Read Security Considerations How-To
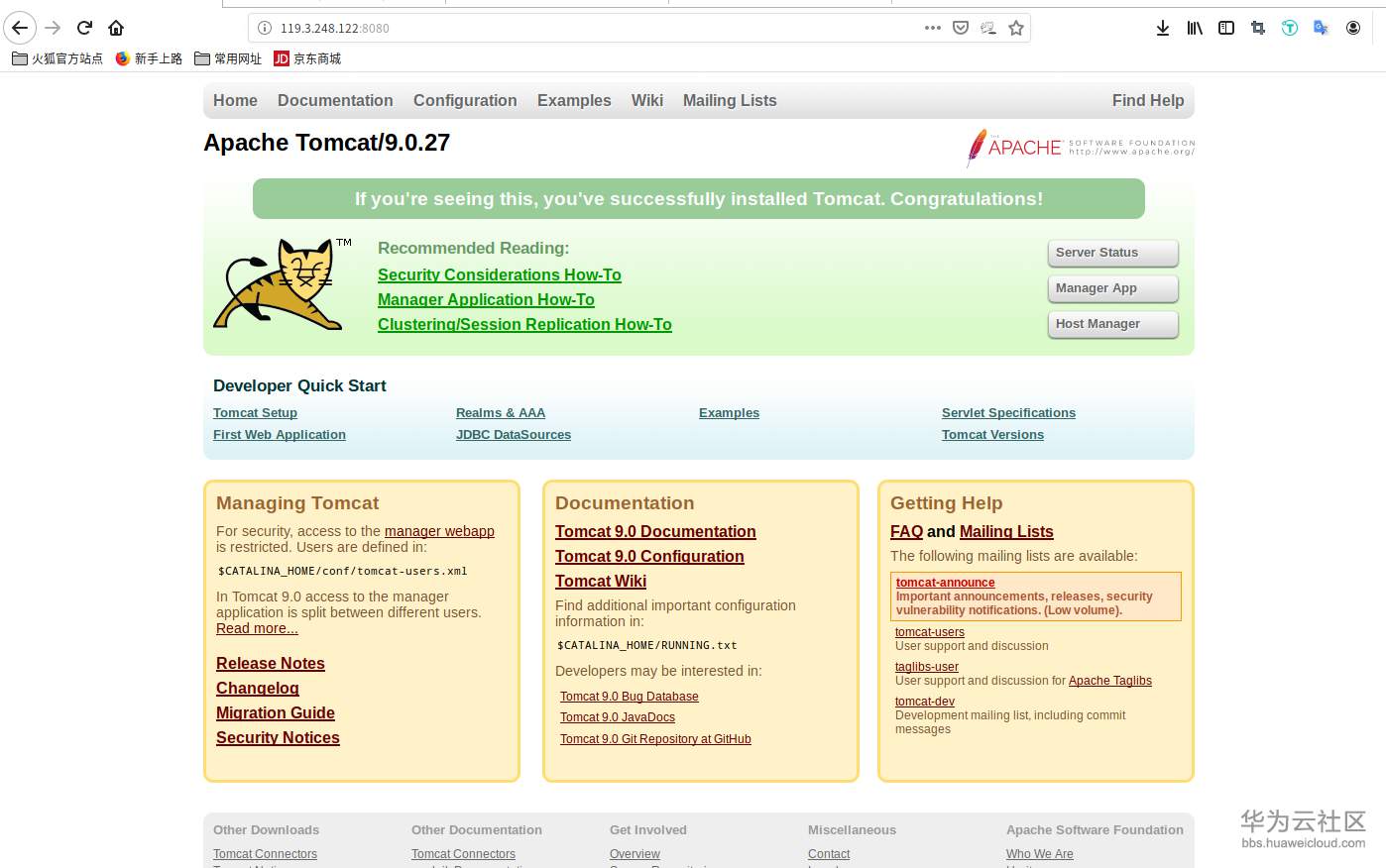This screenshot has width=1386, height=868. click(x=500, y=274)
